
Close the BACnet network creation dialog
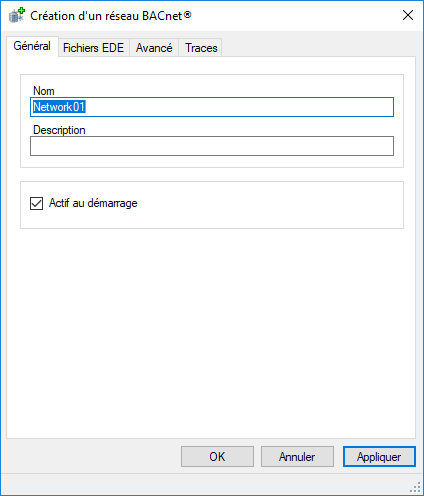(x=408, y=15)
